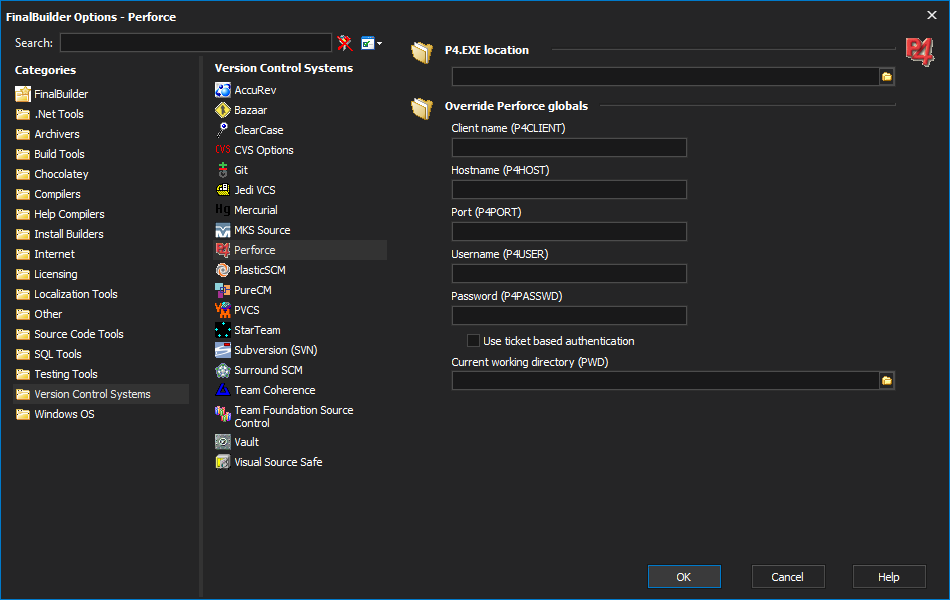Open Mercurial options text entry
The width and height of the screenshot is (950, 600).
pyautogui.click(x=256, y=210)
